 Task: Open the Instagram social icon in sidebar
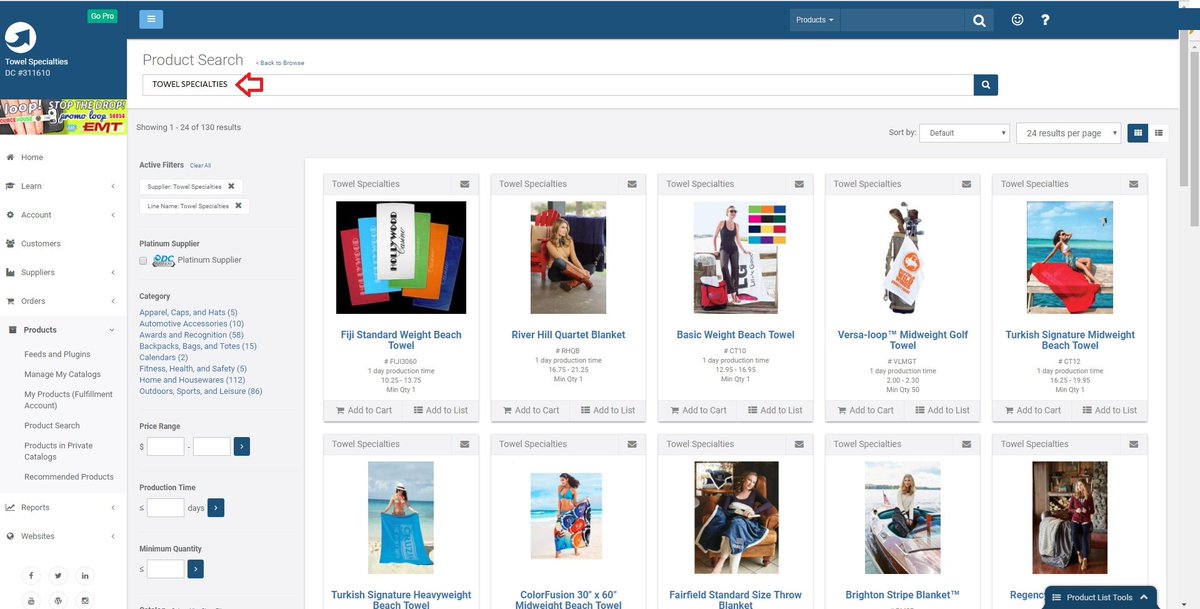(x=85, y=600)
